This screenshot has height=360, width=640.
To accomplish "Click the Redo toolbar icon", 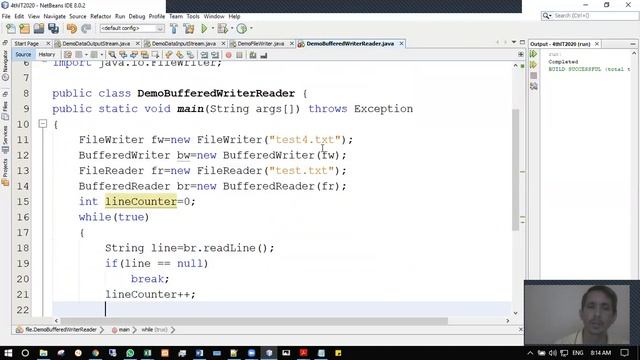I will tap(86, 28).
